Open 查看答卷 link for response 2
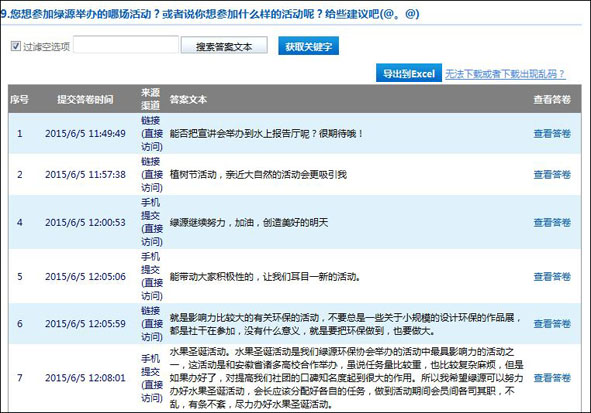 click(x=552, y=175)
